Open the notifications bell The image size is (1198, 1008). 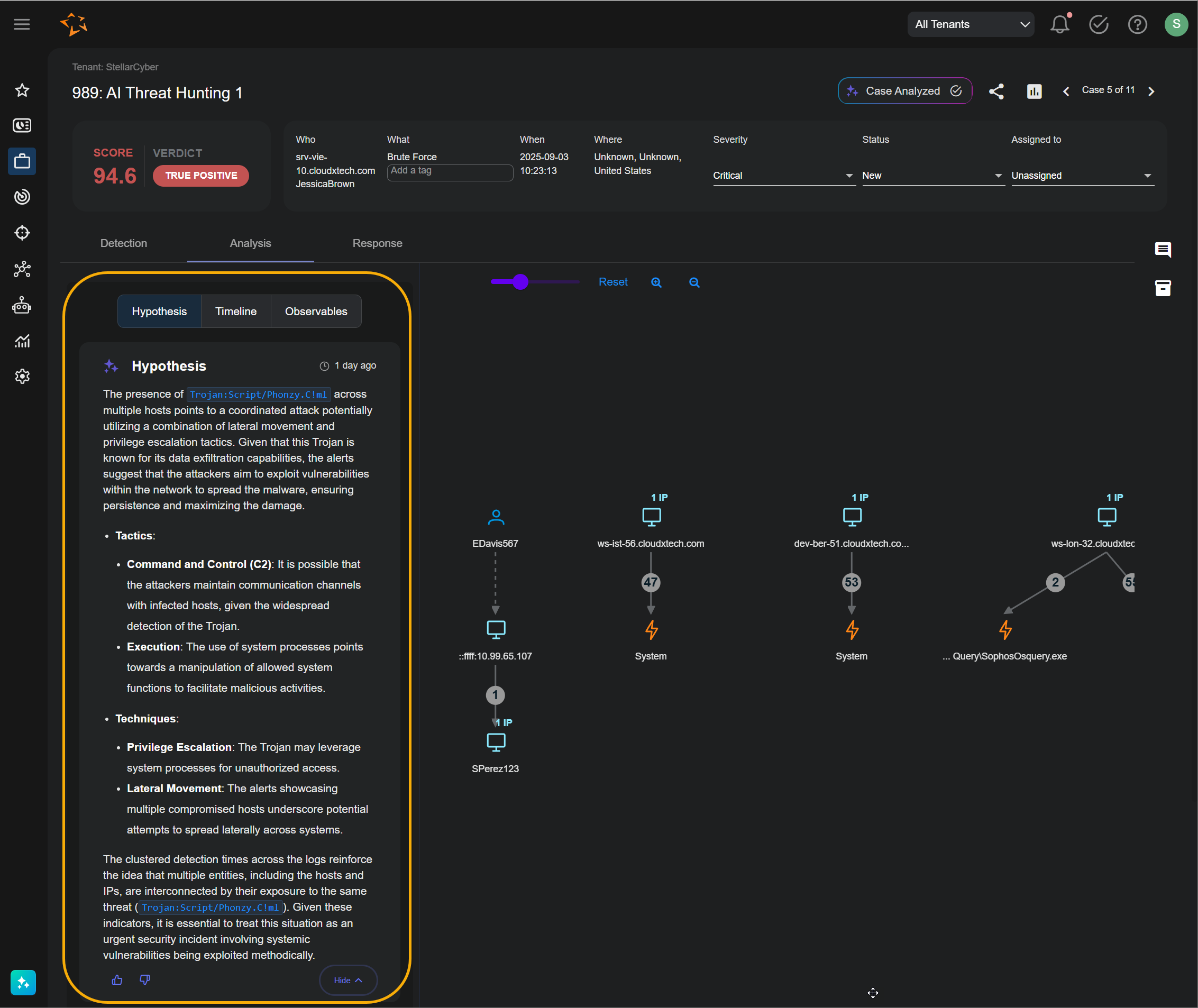[1059, 24]
